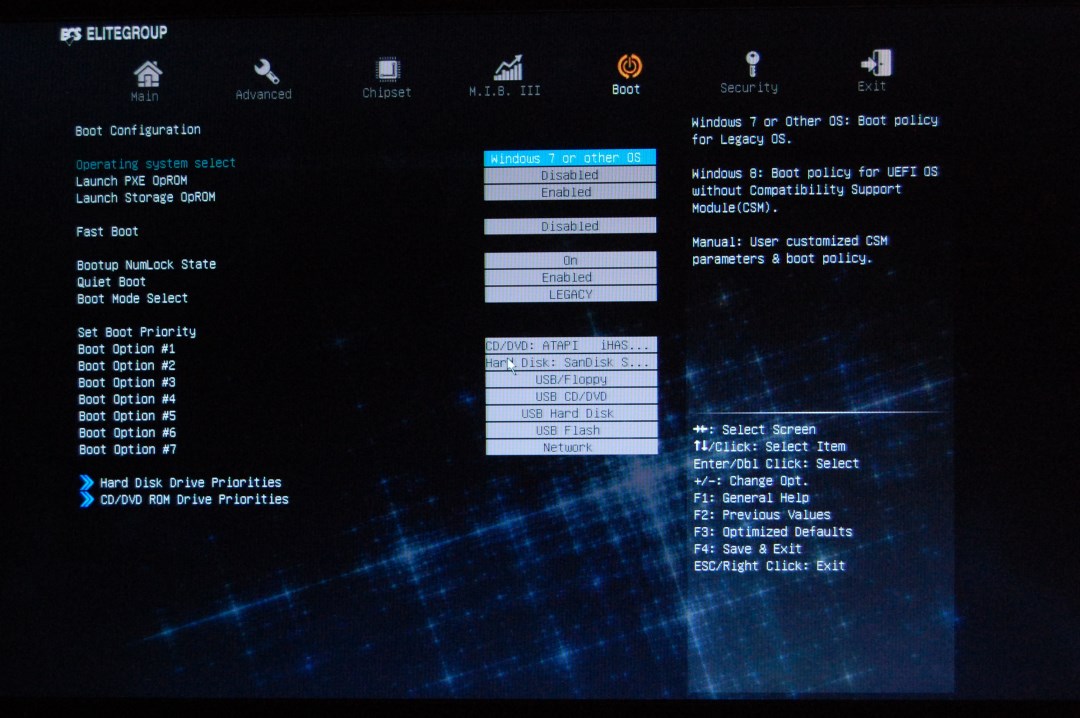Screen dimensions: 1080x718
Task: Click the Exit door icon
Action: (x=876, y=63)
